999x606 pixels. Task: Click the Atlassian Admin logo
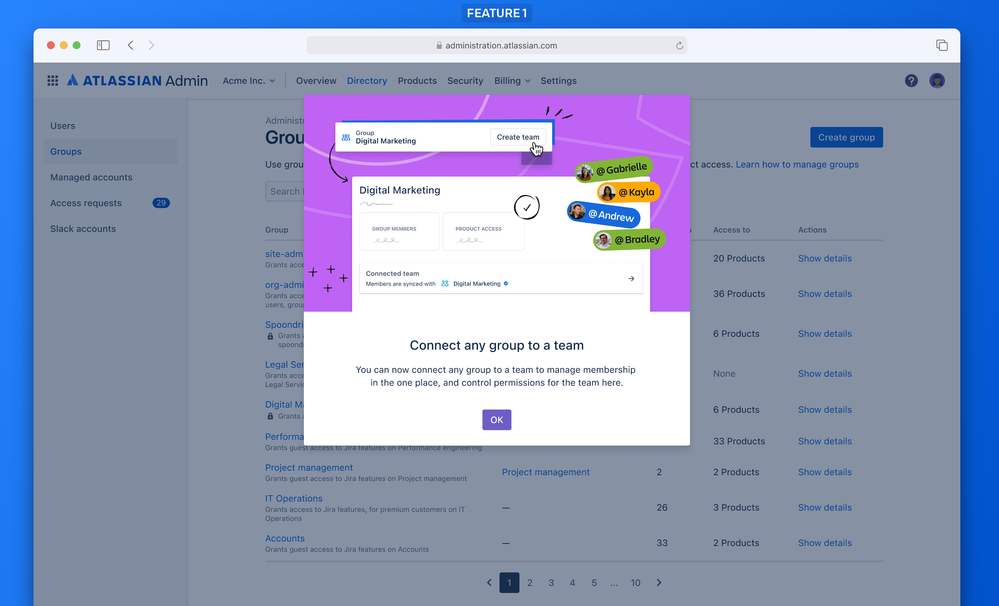tap(138, 80)
